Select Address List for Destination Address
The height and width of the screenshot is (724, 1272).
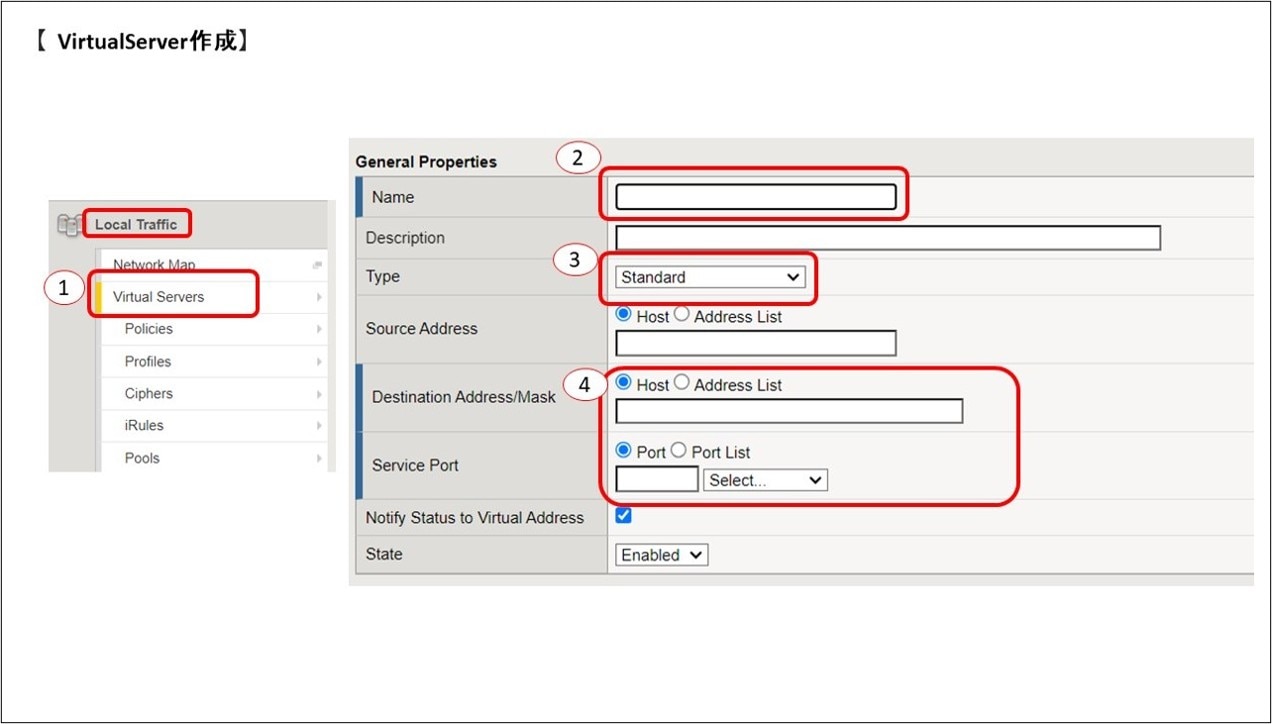[x=682, y=383]
